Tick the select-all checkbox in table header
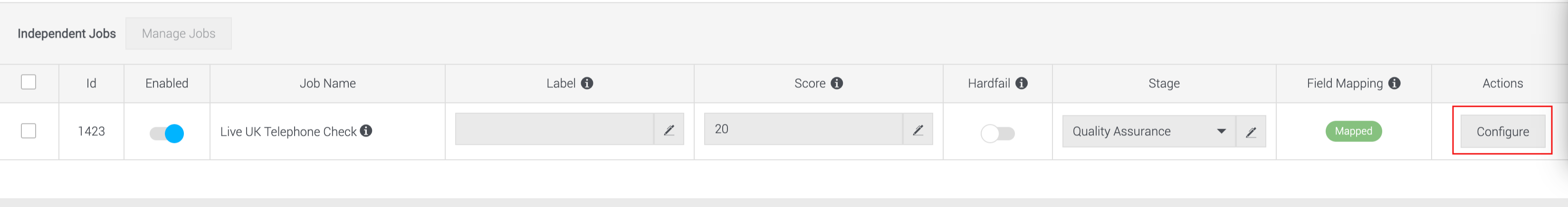 pos(29,82)
